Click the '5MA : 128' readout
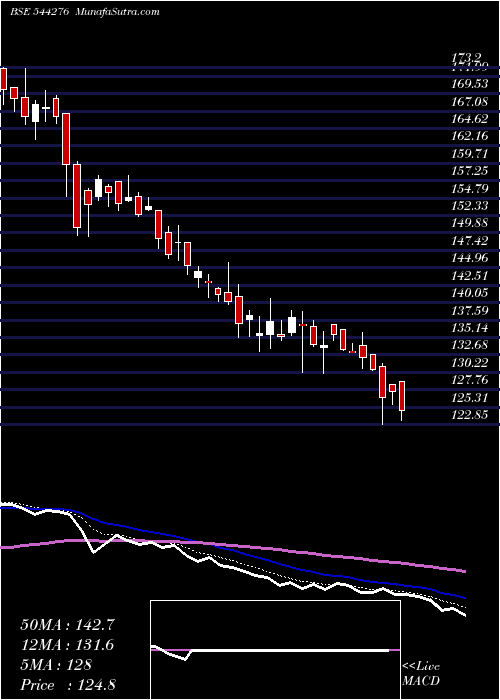Image resolution: width=500 pixels, height=700 pixels. pyautogui.click(x=56, y=665)
